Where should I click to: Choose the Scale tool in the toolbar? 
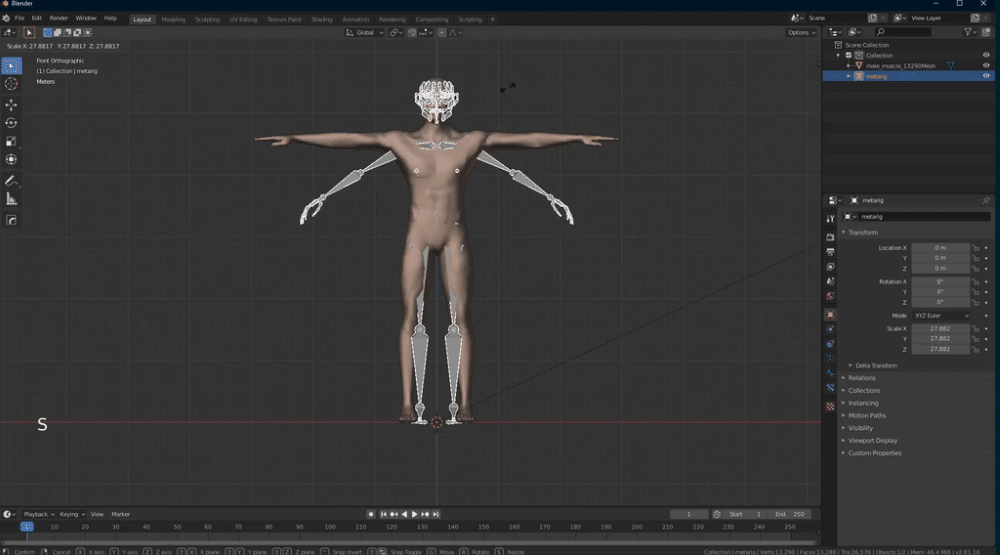12,141
